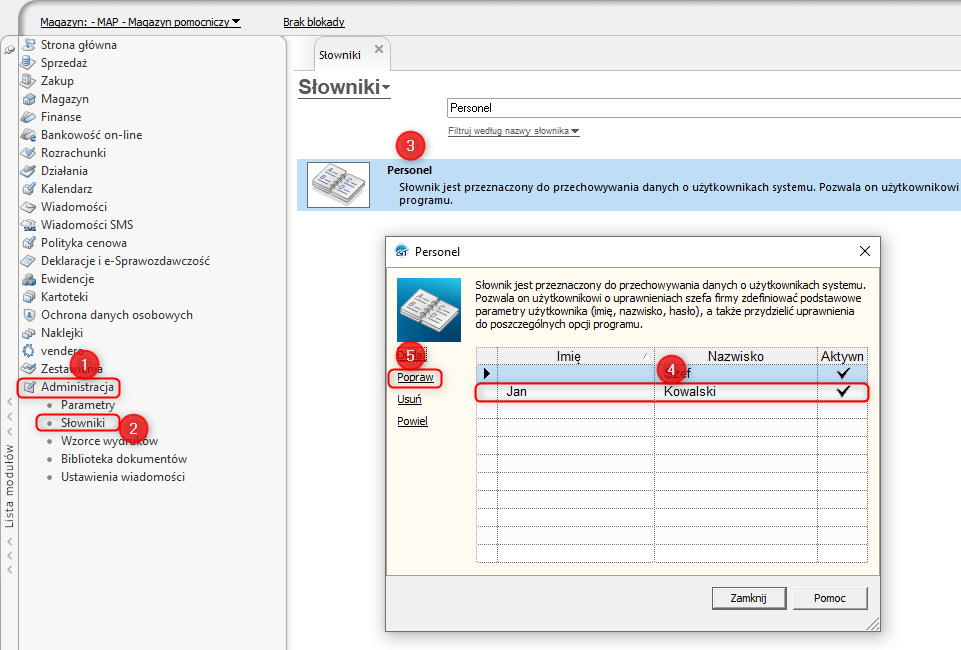The width and height of the screenshot is (961, 650).
Task: Click the Kartoteki label text
Action: (64, 297)
